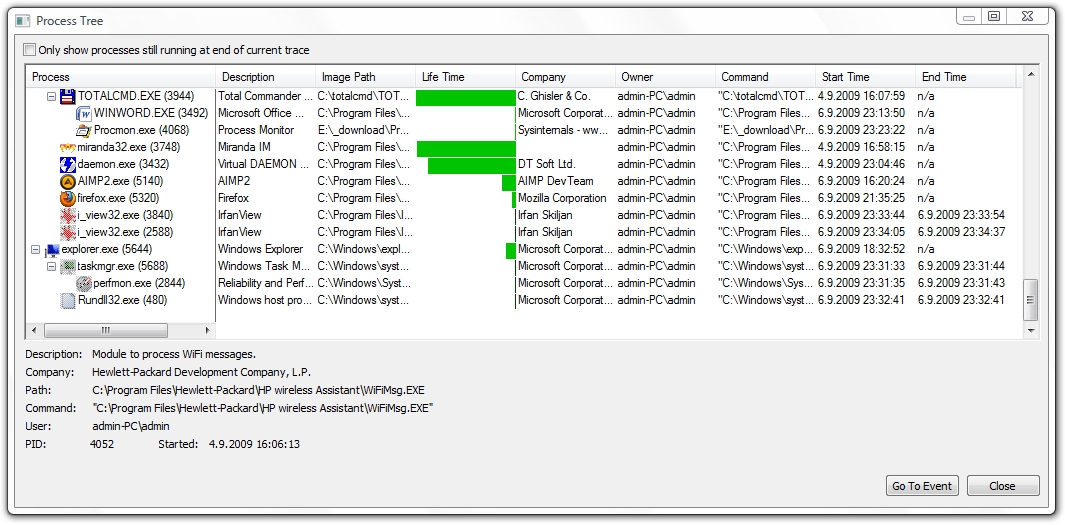Click the Go To Event button
Viewport: 1065px width, 525px height.
coord(922,486)
